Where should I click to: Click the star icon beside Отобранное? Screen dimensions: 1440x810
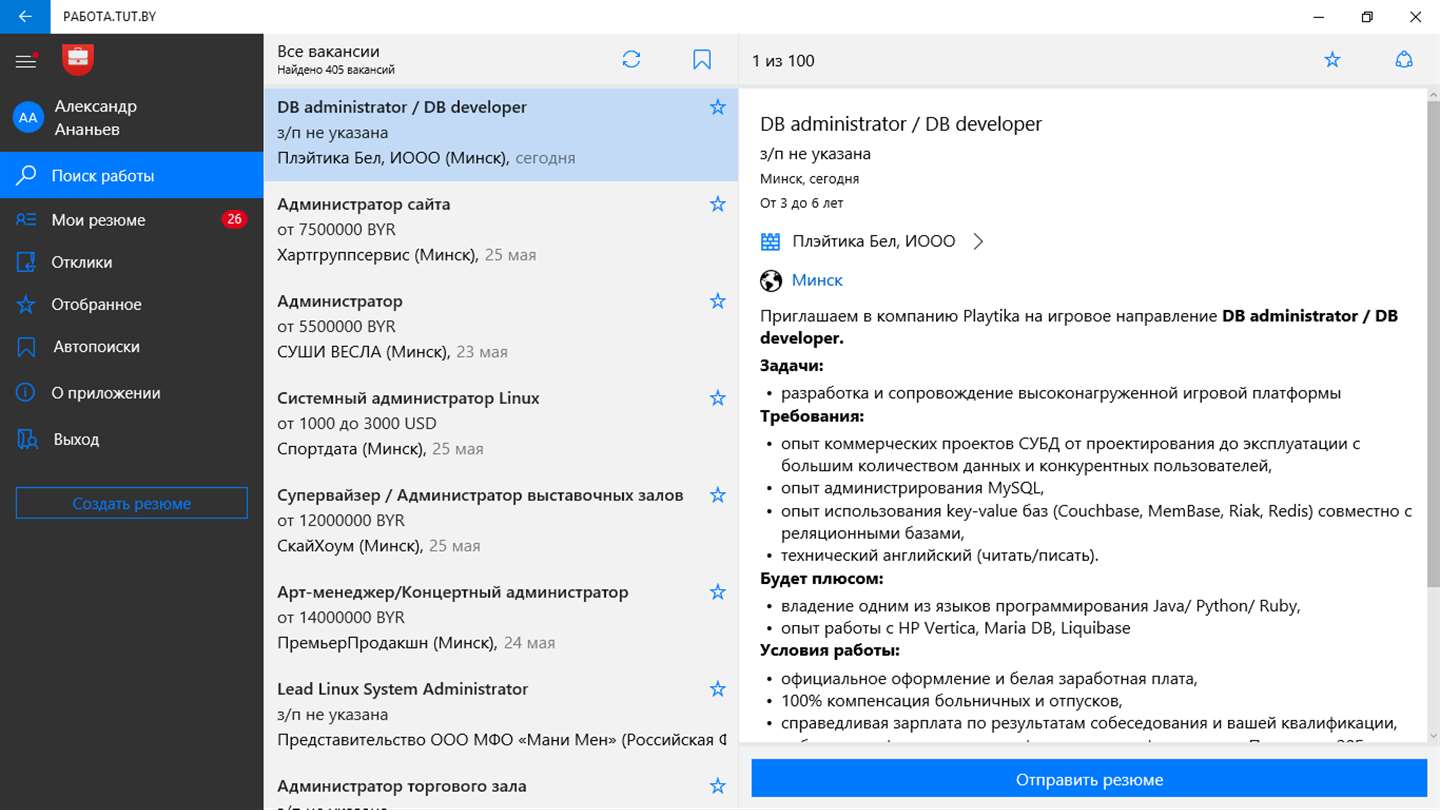click(x=27, y=305)
